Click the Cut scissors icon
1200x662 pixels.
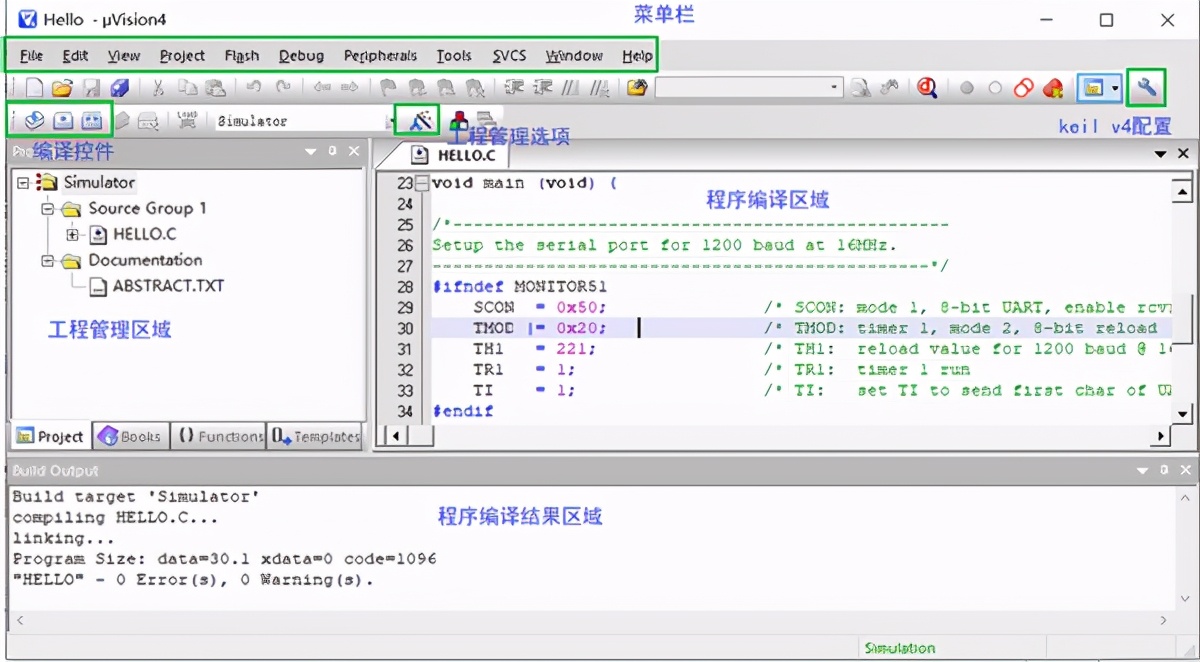pos(159,88)
